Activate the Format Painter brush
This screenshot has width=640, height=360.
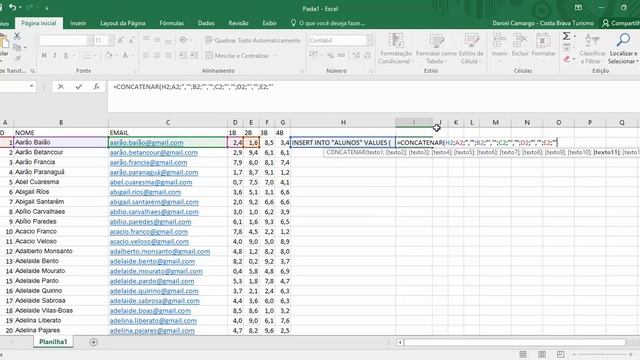[17, 59]
